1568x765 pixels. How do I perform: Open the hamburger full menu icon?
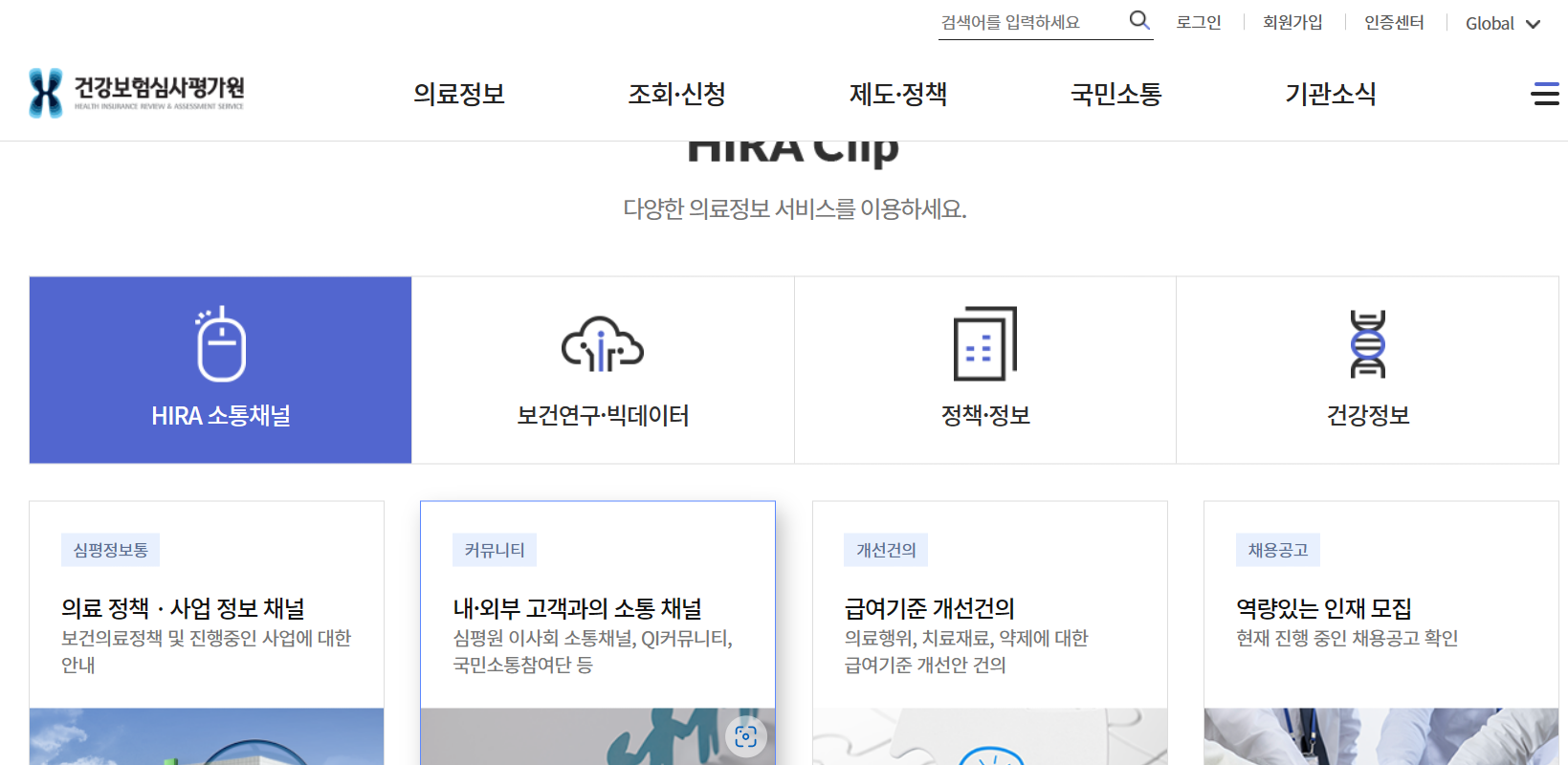[x=1545, y=94]
